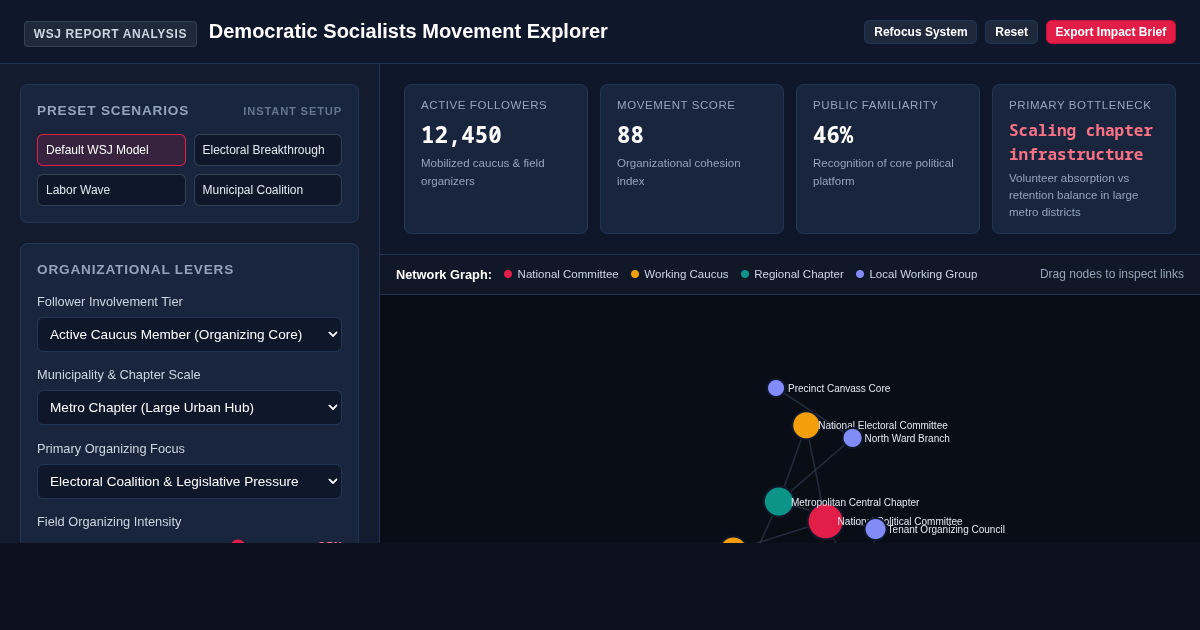This screenshot has width=1200, height=630.
Task: Click the National Committee legend dot
Action: pyautogui.click(x=508, y=274)
